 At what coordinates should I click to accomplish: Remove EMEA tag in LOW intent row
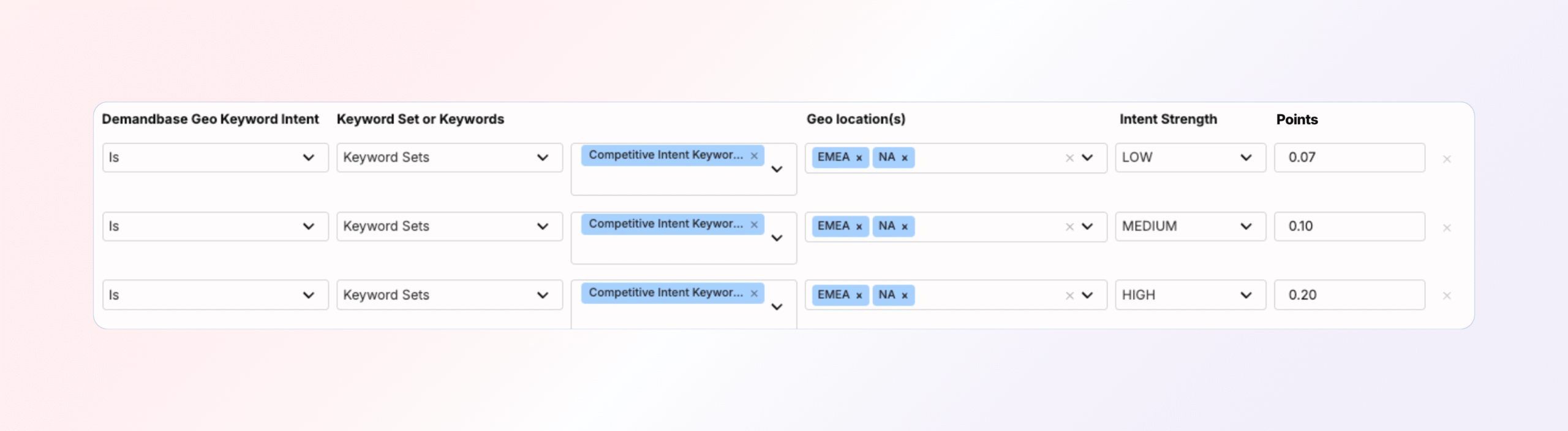point(859,158)
